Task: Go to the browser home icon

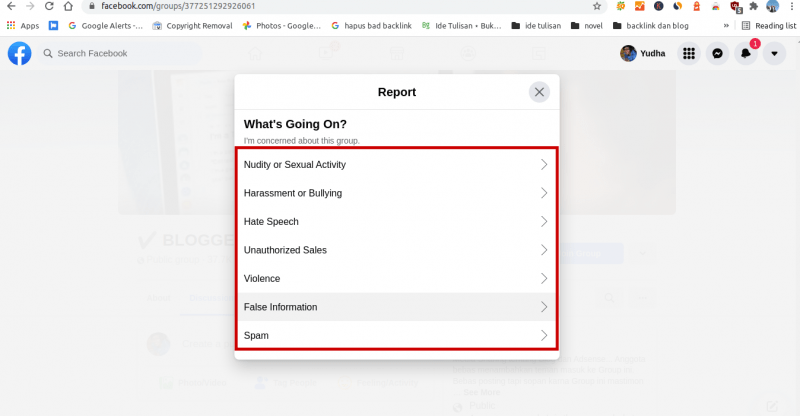Action: 68,6
